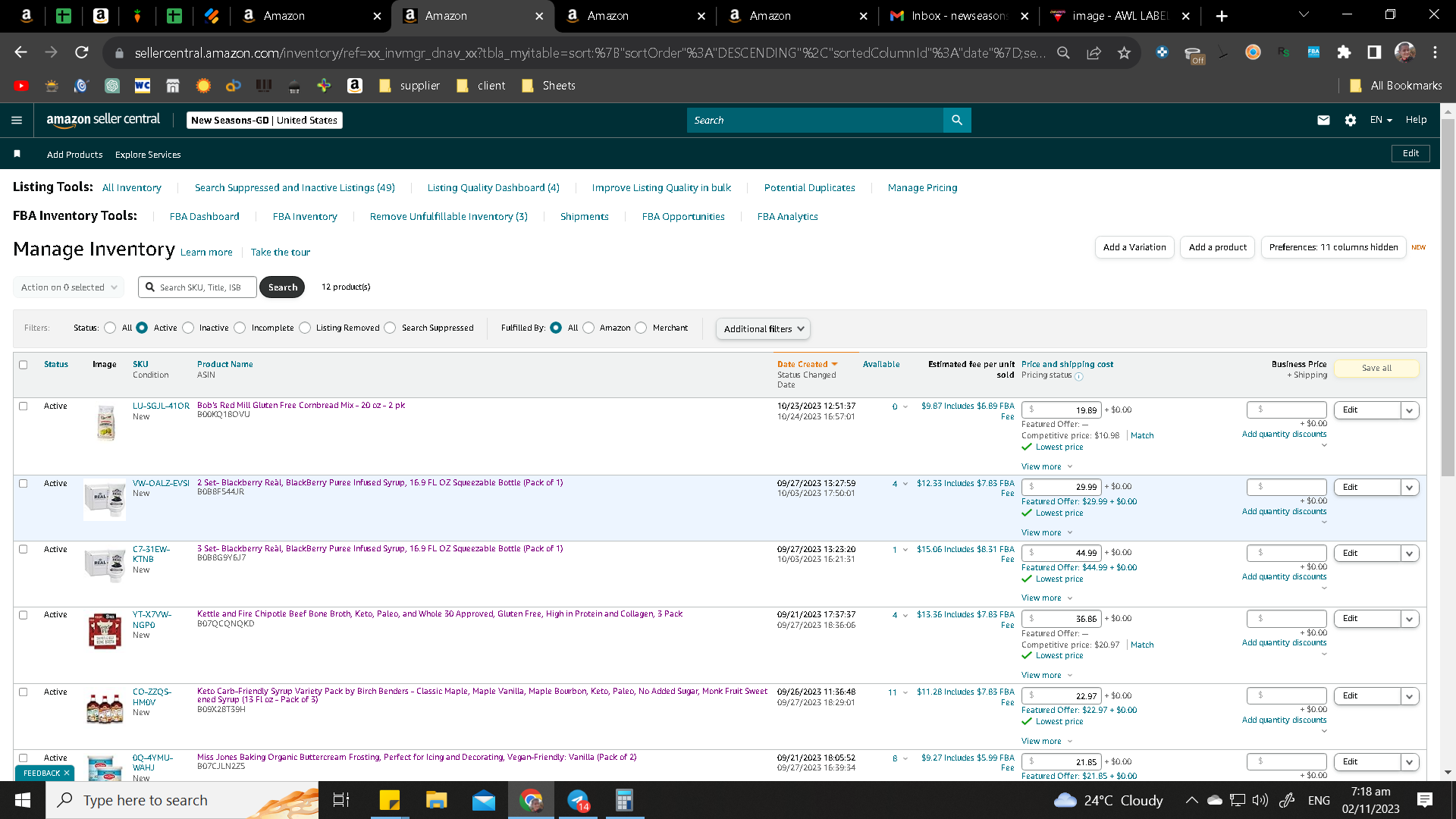Image resolution: width=1456 pixels, height=819 pixels.
Task: Click the page vertical scrollbar thumb
Action: (x=1448, y=296)
